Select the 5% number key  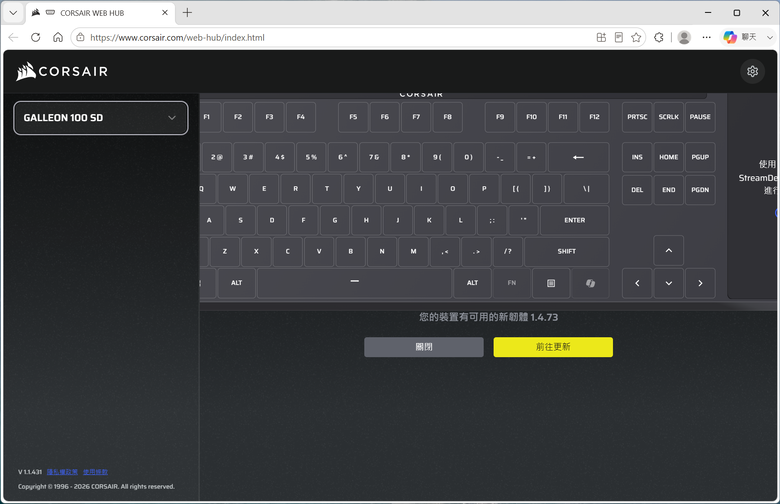click(311, 157)
